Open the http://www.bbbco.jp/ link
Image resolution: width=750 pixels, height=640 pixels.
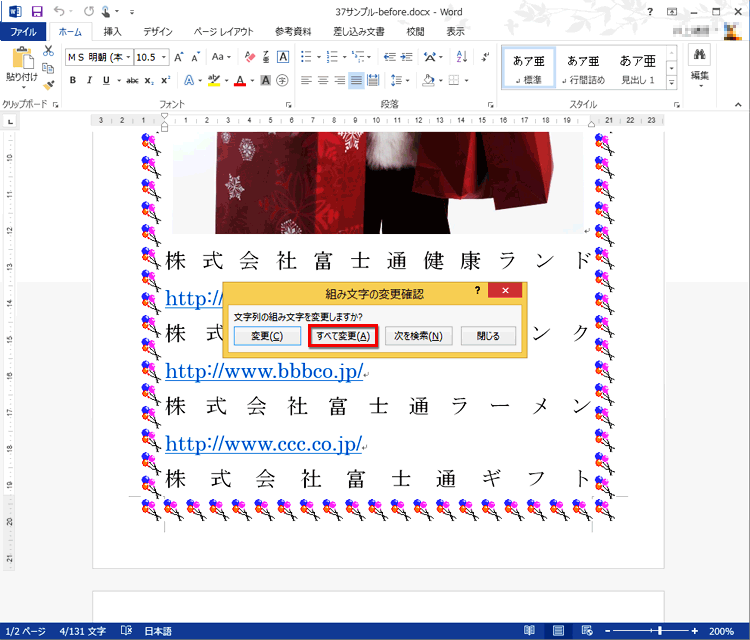point(265,371)
